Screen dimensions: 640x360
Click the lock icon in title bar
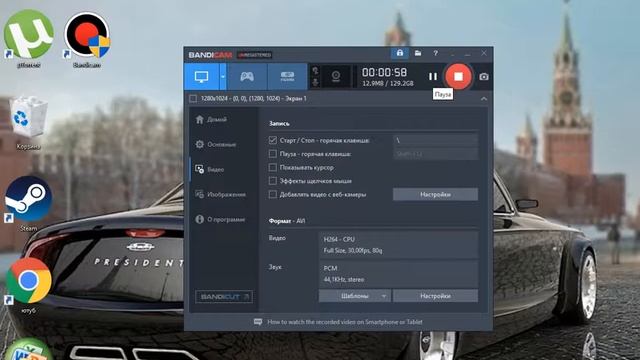[x=400, y=53]
